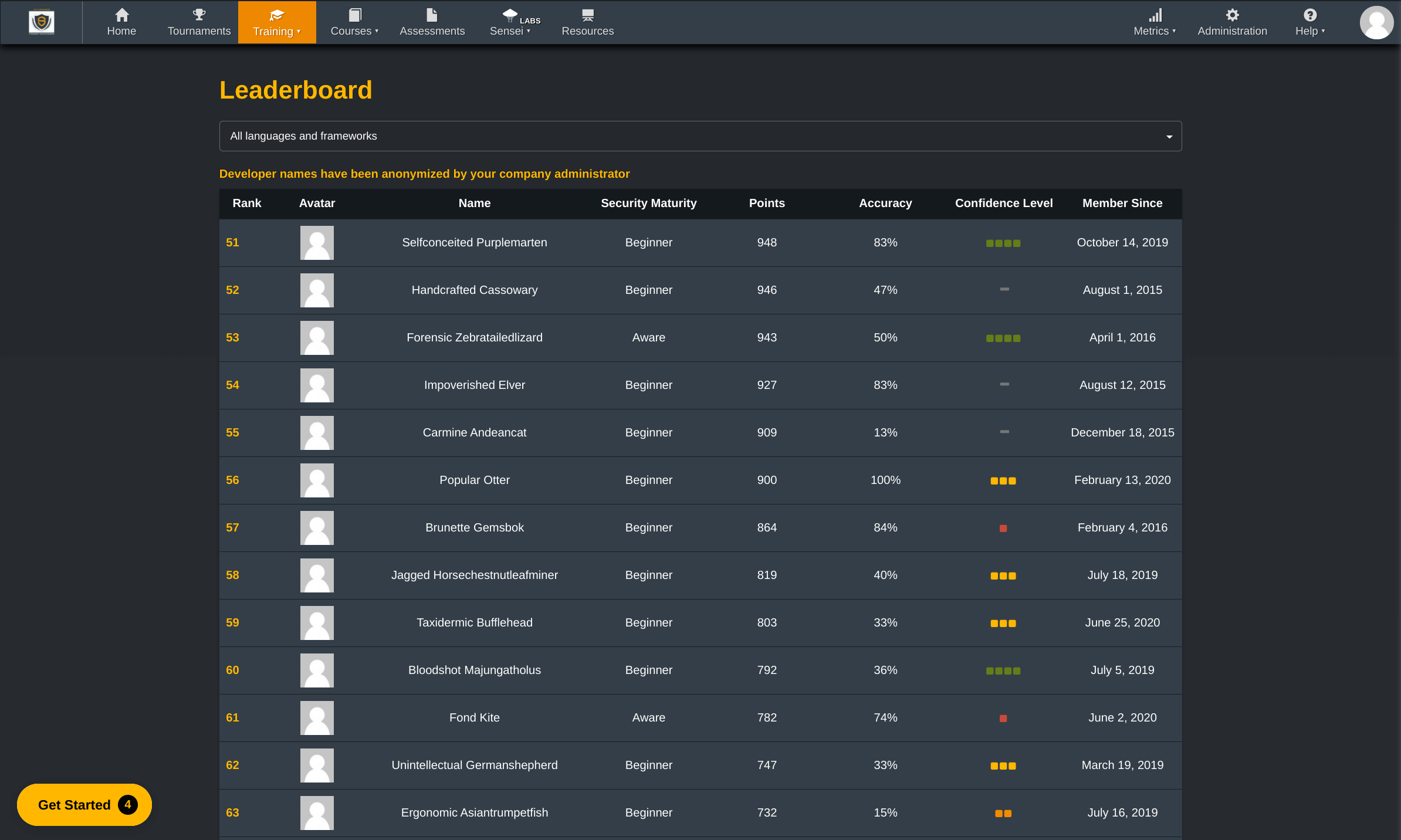Open Assessments document icon
The image size is (1401, 840).
[x=432, y=15]
